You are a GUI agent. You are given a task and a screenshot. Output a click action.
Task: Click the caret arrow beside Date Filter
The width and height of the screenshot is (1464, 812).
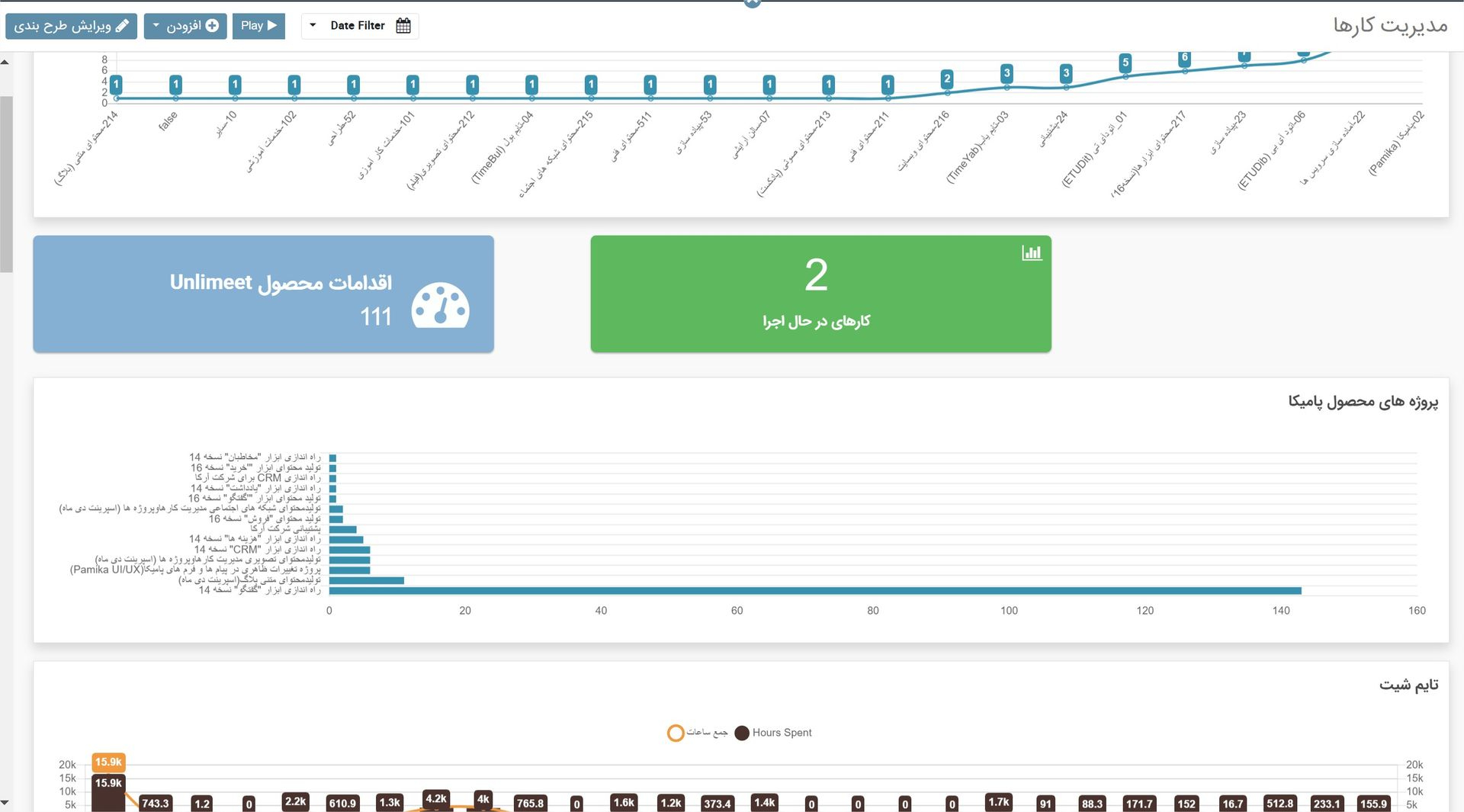[x=313, y=25]
